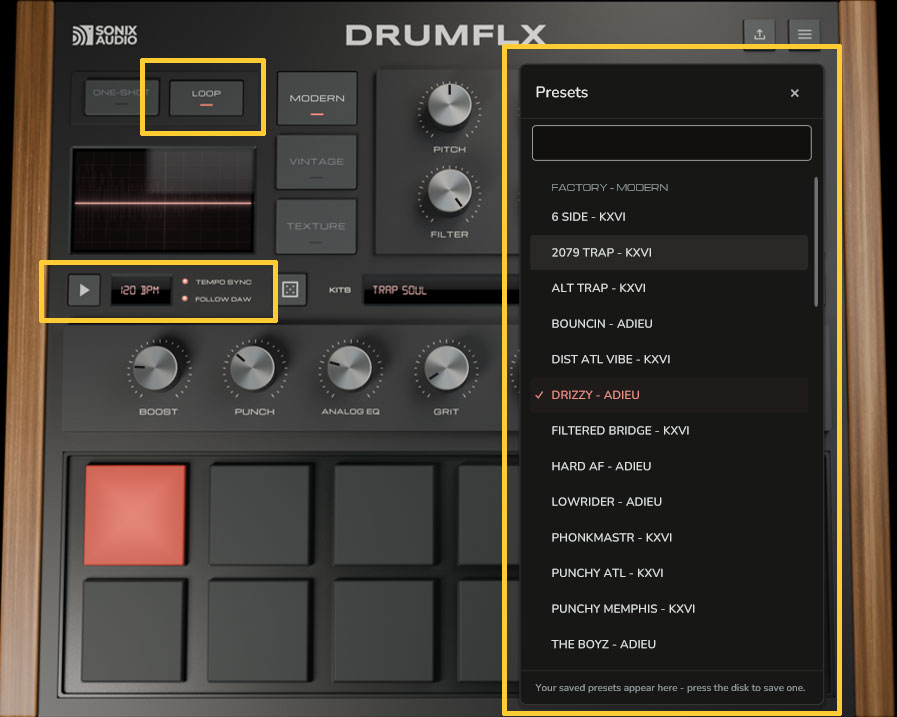Click the Grit knob
This screenshot has width=897, height=717.
(447, 369)
